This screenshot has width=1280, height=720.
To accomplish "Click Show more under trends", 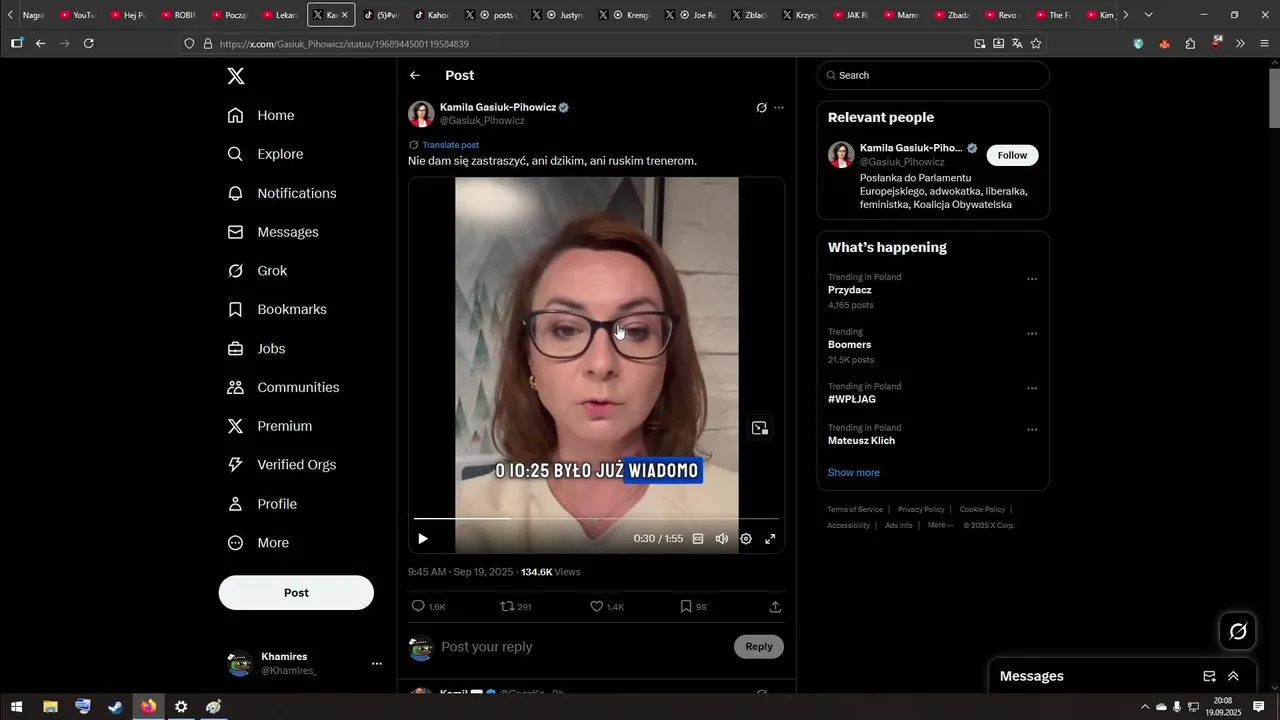I will tap(854, 473).
